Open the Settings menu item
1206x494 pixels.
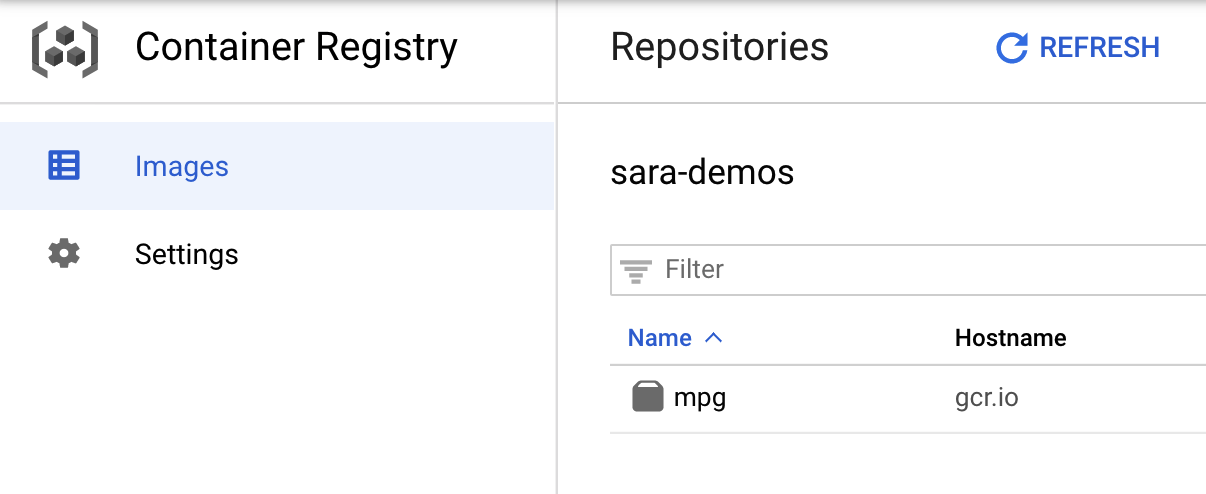tap(187, 254)
